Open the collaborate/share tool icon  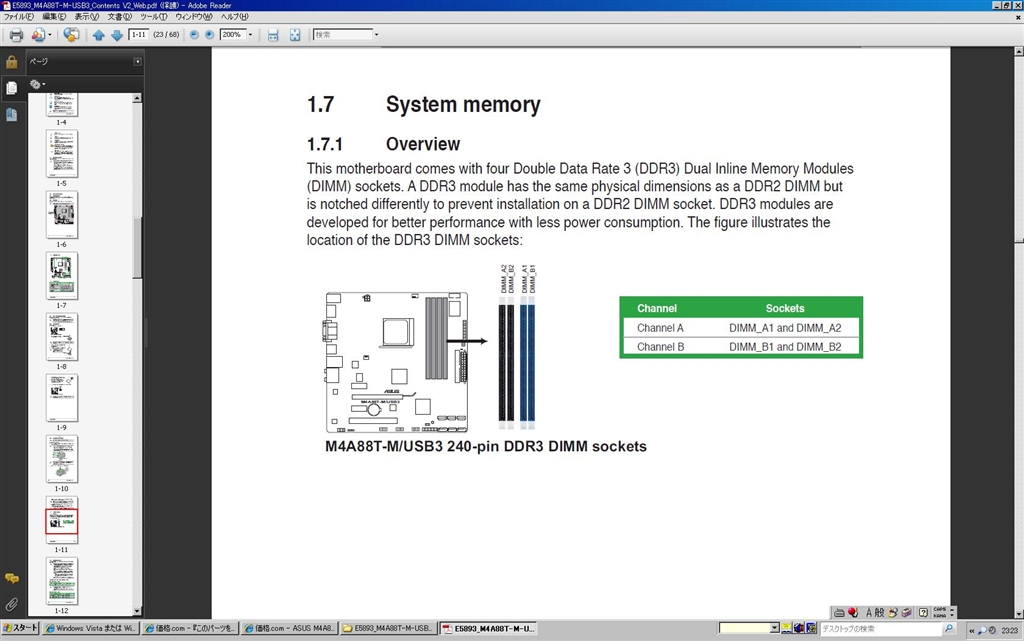click(38, 35)
